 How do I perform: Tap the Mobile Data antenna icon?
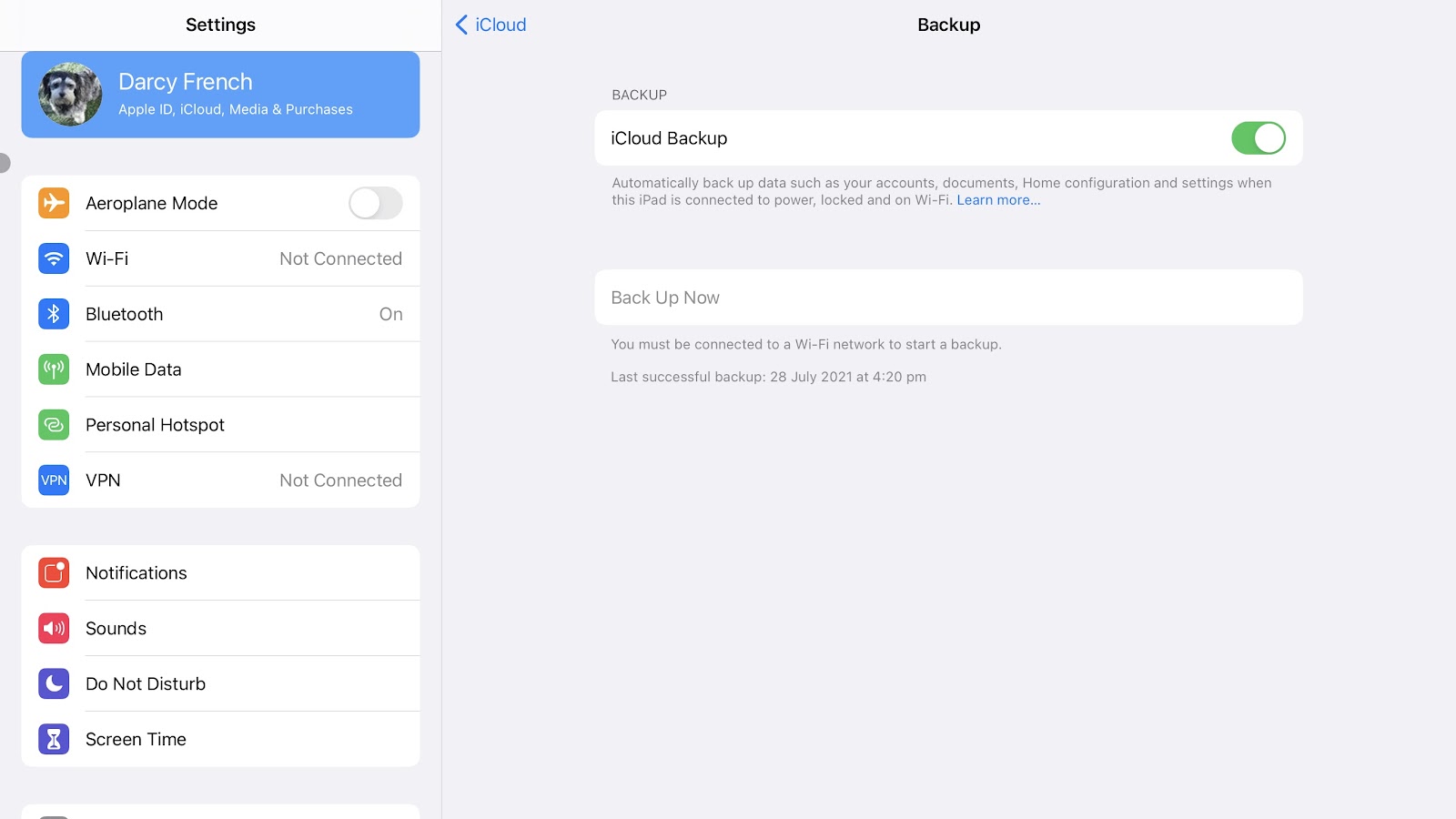[x=54, y=369]
